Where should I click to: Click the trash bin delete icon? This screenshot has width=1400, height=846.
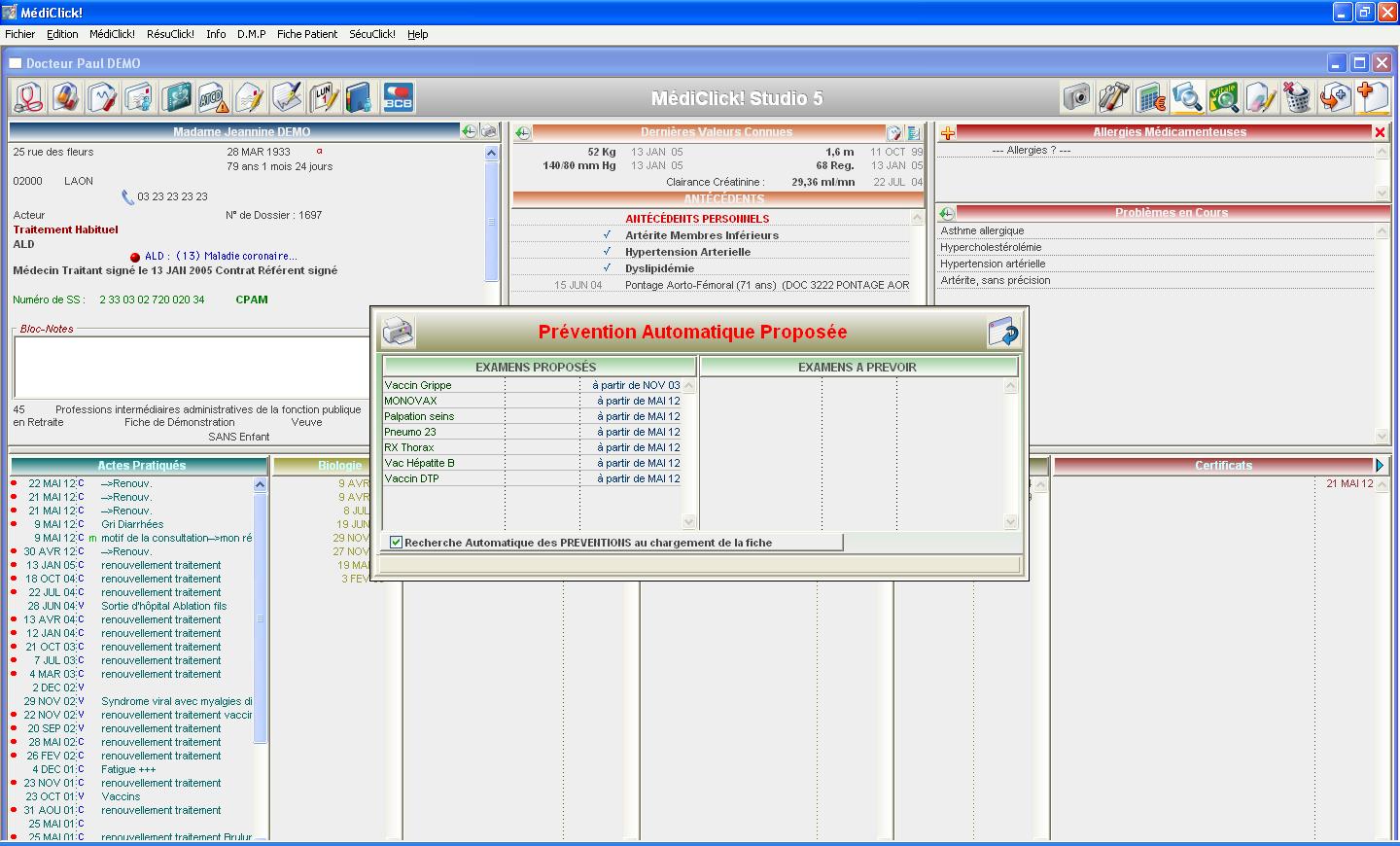1296,97
